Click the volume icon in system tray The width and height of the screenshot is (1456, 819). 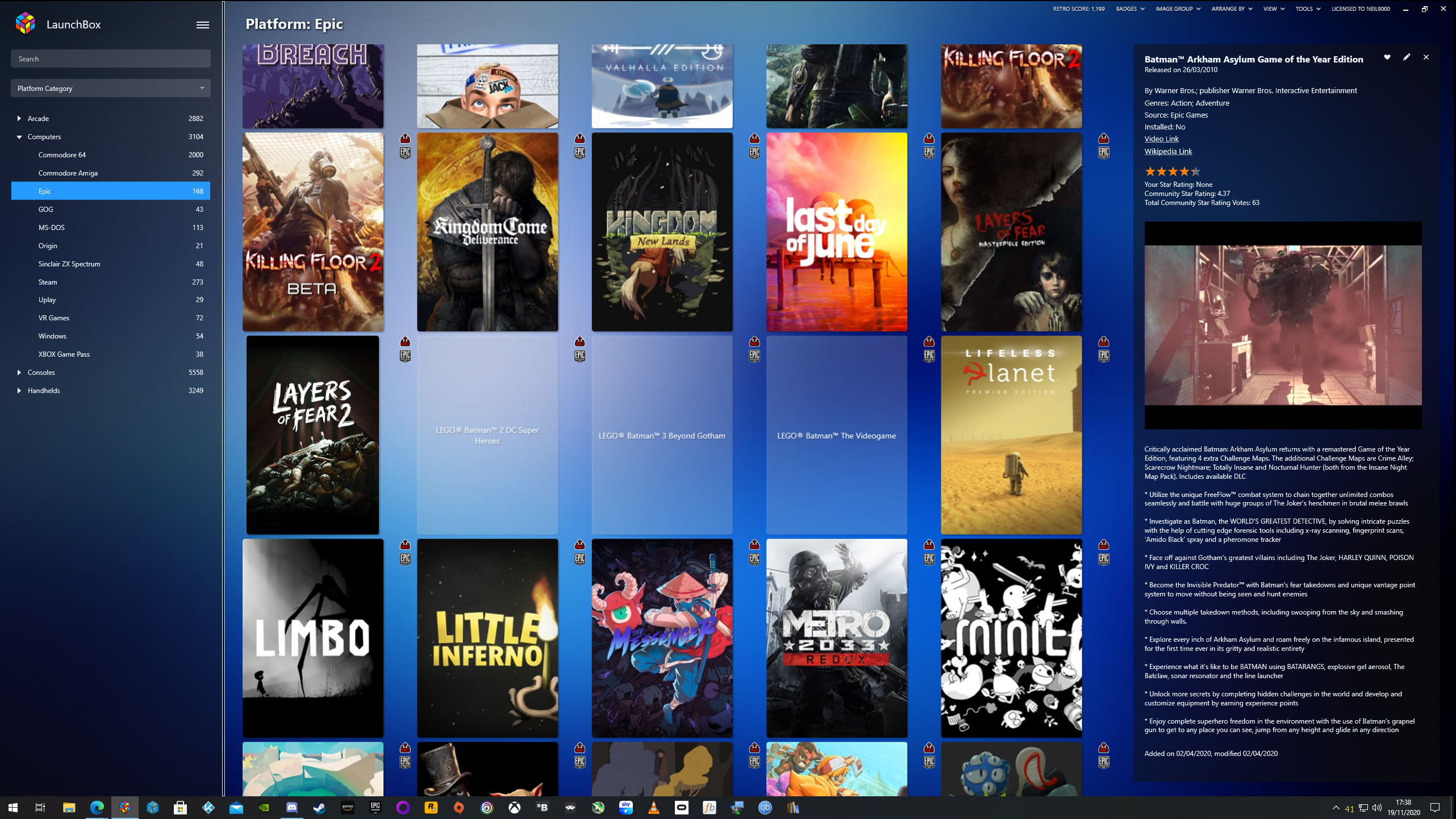(1376, 808)
